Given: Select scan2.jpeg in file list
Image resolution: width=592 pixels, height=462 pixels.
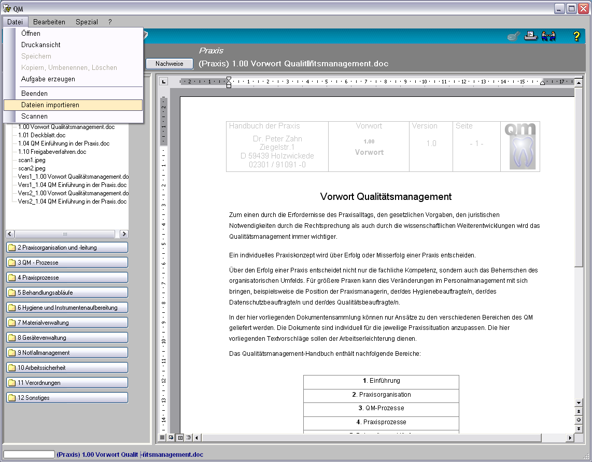Looking at the screenshot, I should pos(32,168).
